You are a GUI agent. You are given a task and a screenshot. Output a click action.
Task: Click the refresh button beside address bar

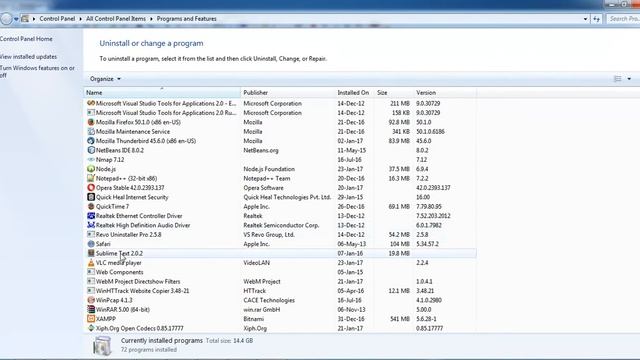[x=596, y=19]
